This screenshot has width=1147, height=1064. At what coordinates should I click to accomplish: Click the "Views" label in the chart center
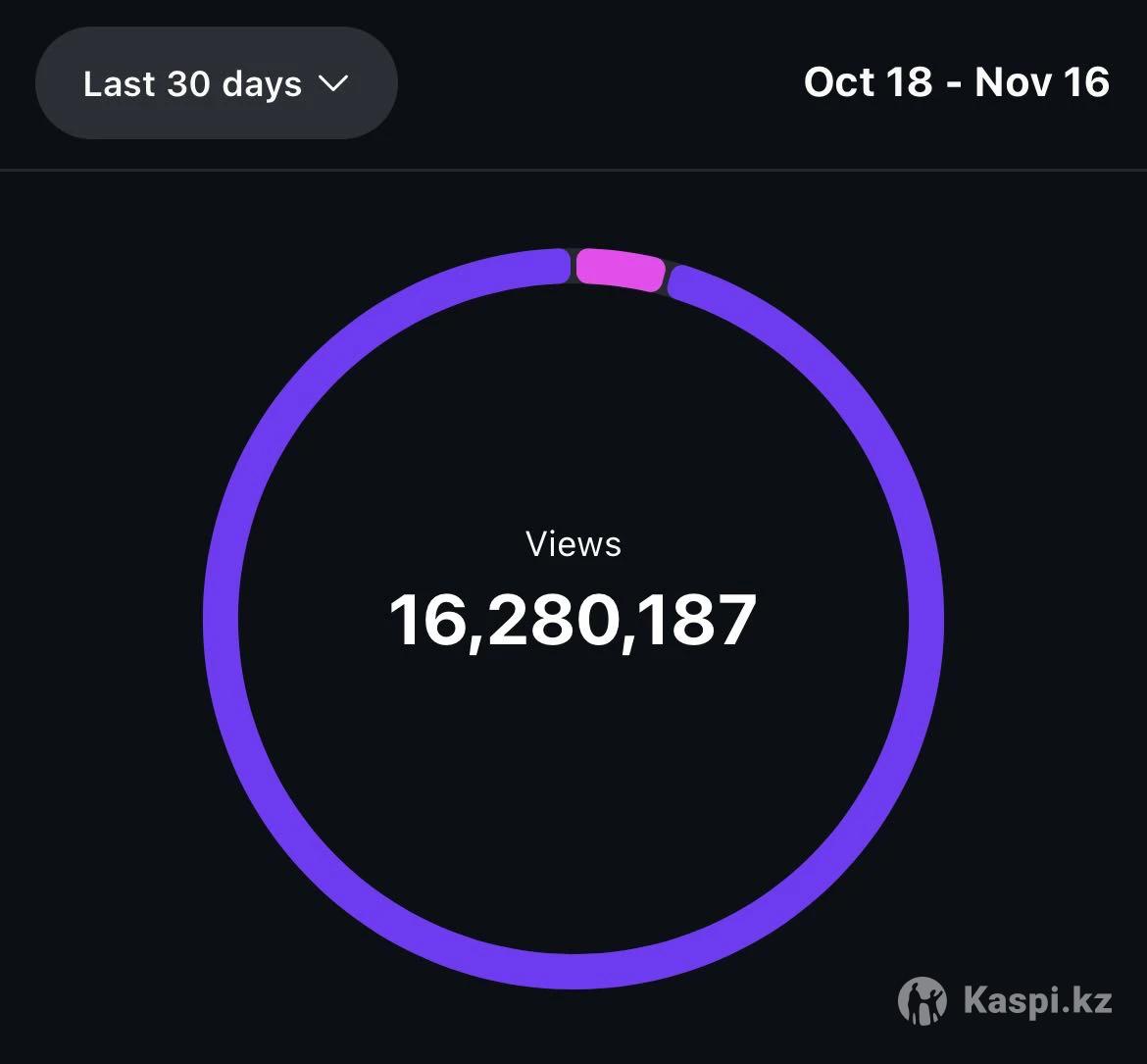point(573,544)
